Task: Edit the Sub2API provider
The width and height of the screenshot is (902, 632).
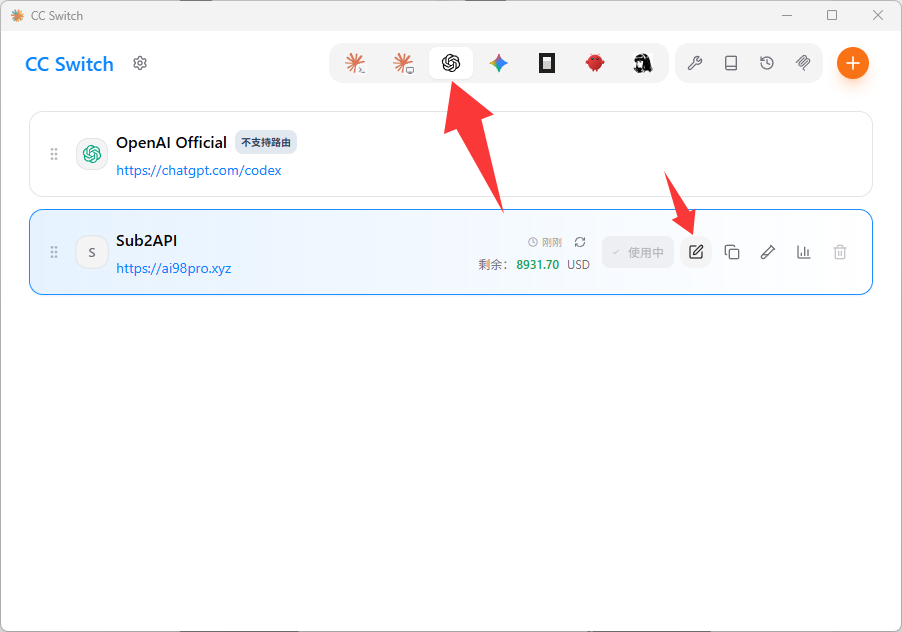Action: pyautogui.click(x=696, y=252)
